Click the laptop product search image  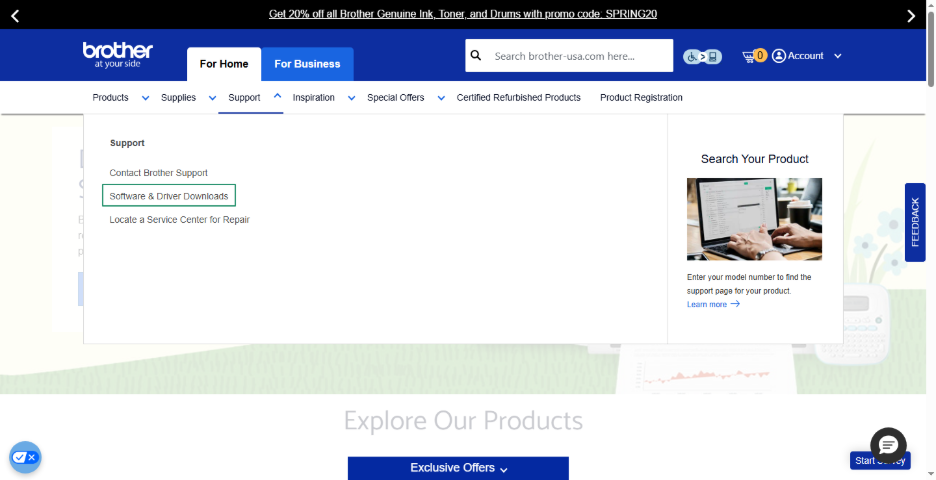click(755, 219)
